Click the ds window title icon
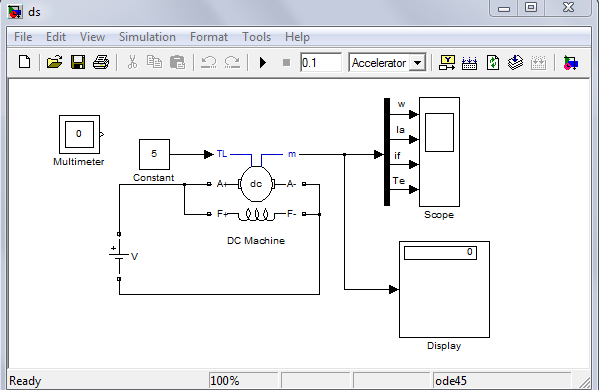The width and height of the screenshot is (599, 390). (x=15, y=12)
